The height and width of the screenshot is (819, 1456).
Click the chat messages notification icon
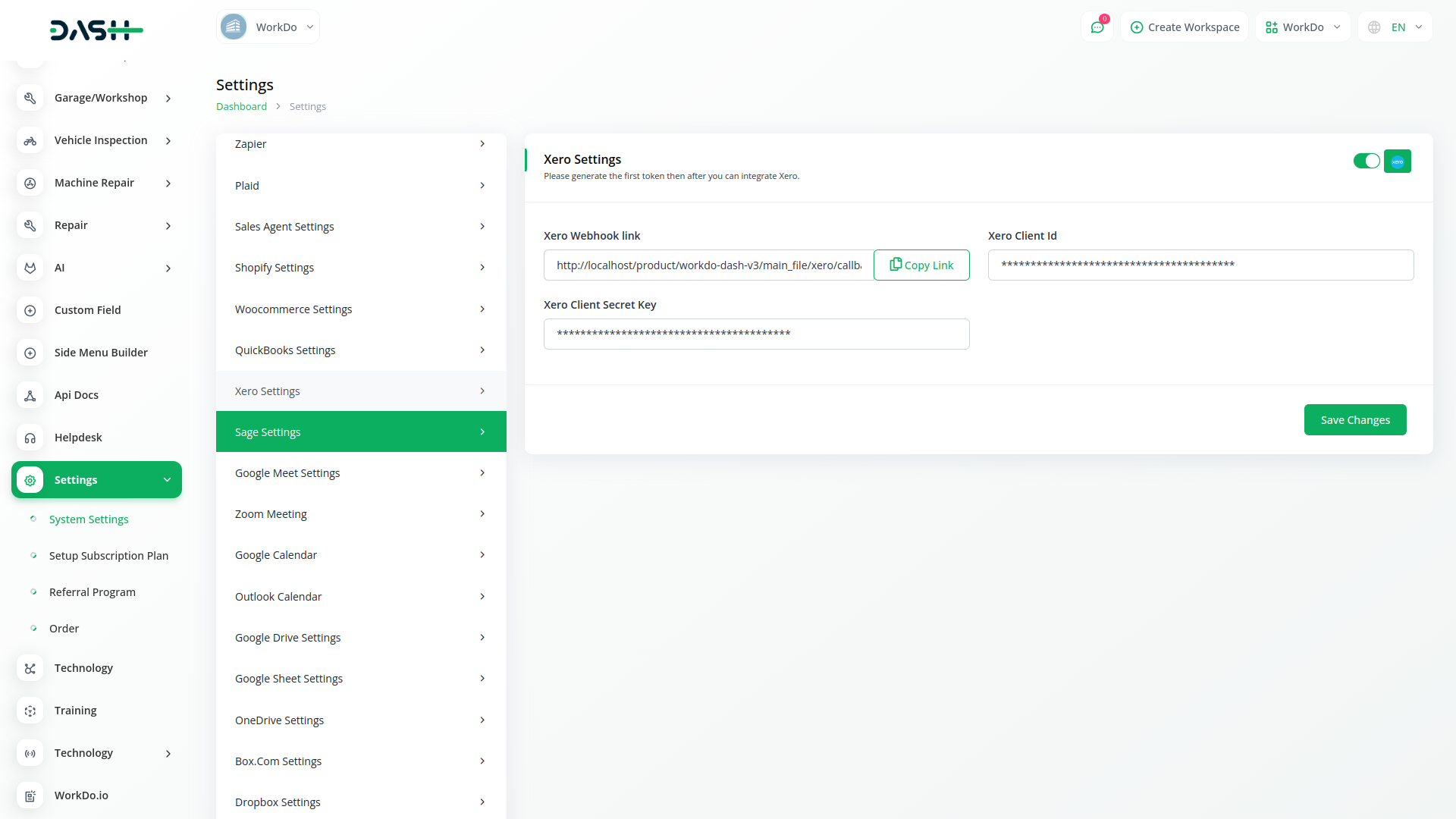(x=1097, y=27)
